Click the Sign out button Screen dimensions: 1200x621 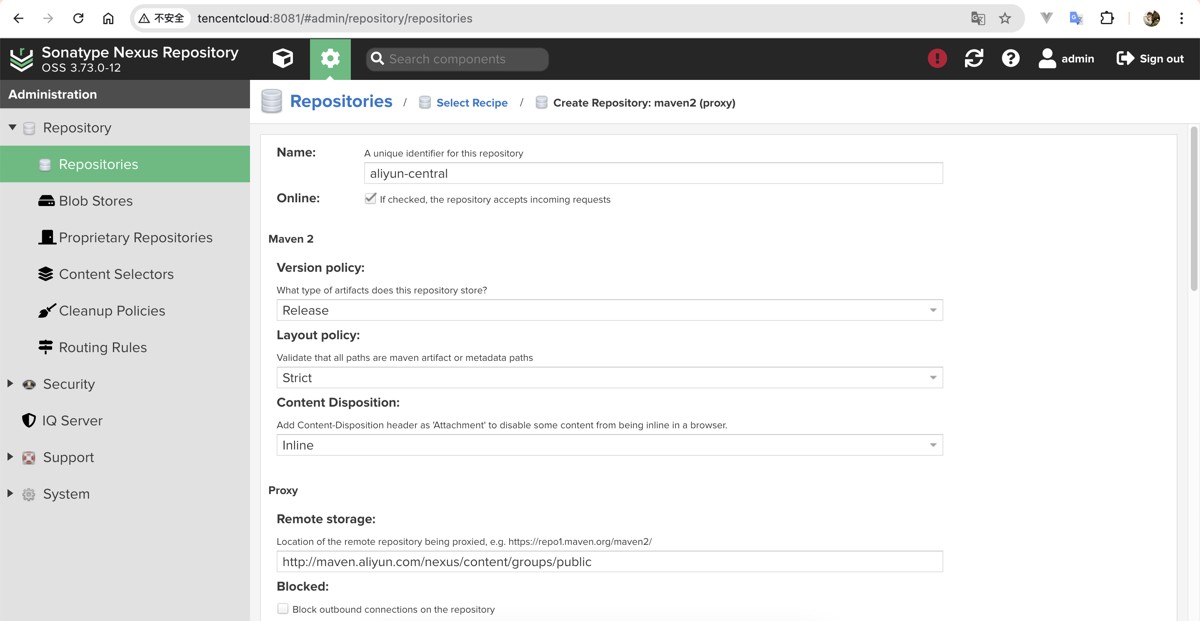(1150, 59)
